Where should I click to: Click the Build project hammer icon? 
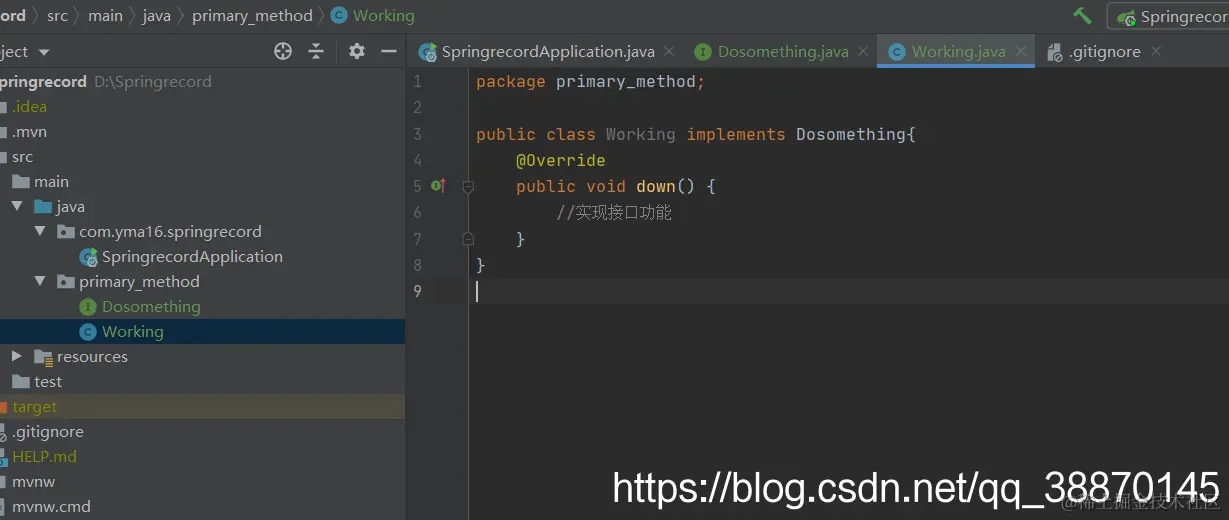coord(1082,16)
